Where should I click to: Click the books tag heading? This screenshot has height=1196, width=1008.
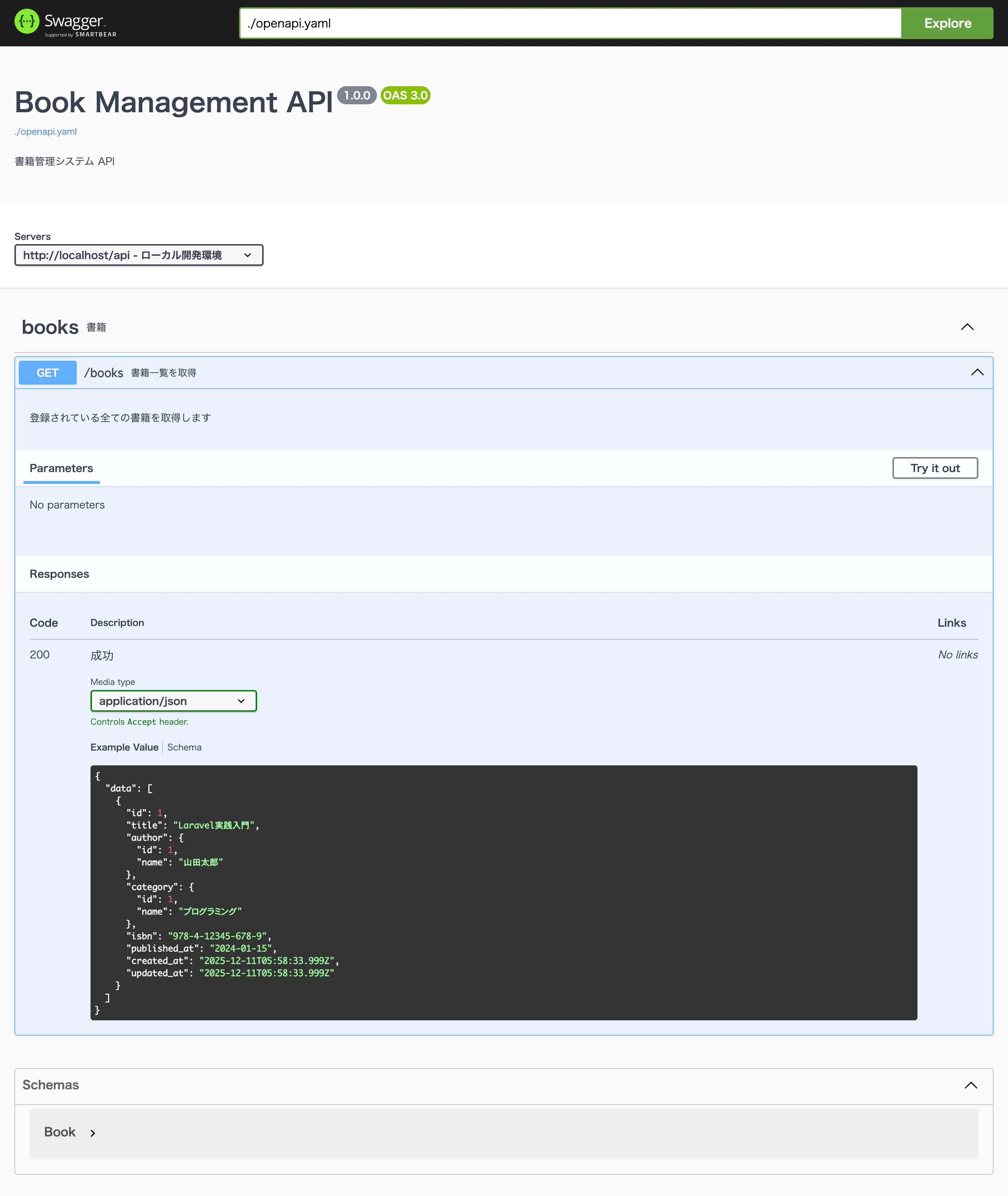click(x=50, y=327)
